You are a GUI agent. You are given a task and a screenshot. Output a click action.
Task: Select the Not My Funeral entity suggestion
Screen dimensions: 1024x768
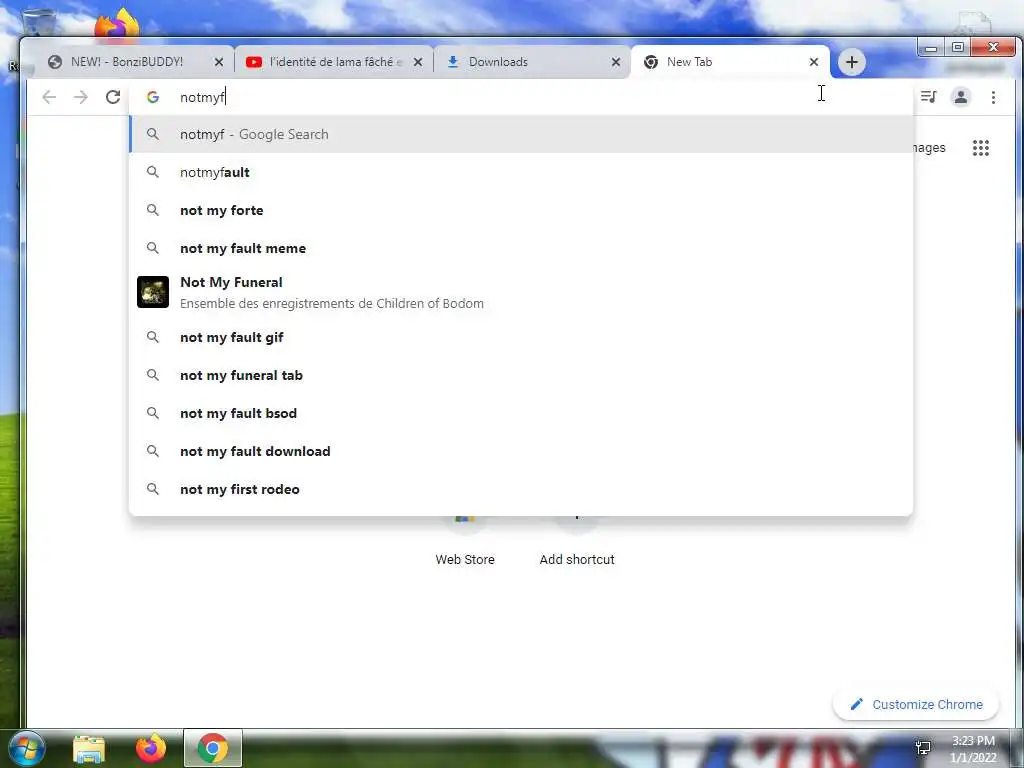[x=521, y=292]
